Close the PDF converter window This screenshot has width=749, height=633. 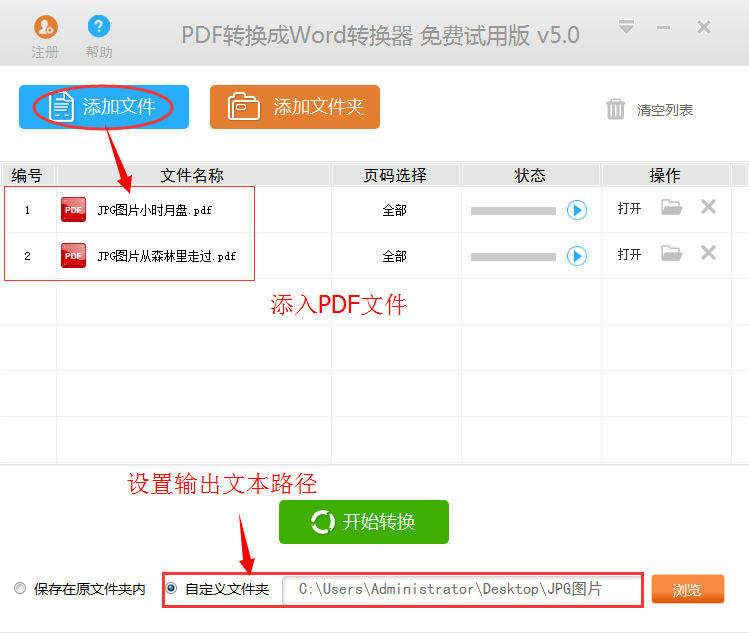(x=704, y=27)
